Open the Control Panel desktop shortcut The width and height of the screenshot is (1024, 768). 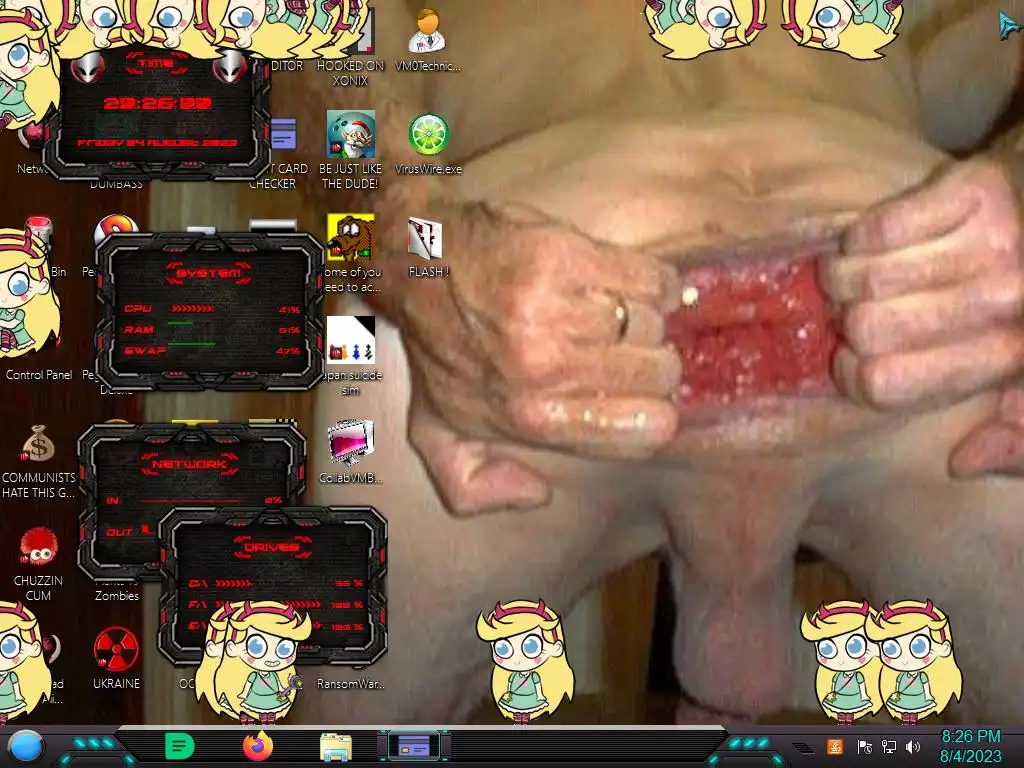tap(39, 375)
